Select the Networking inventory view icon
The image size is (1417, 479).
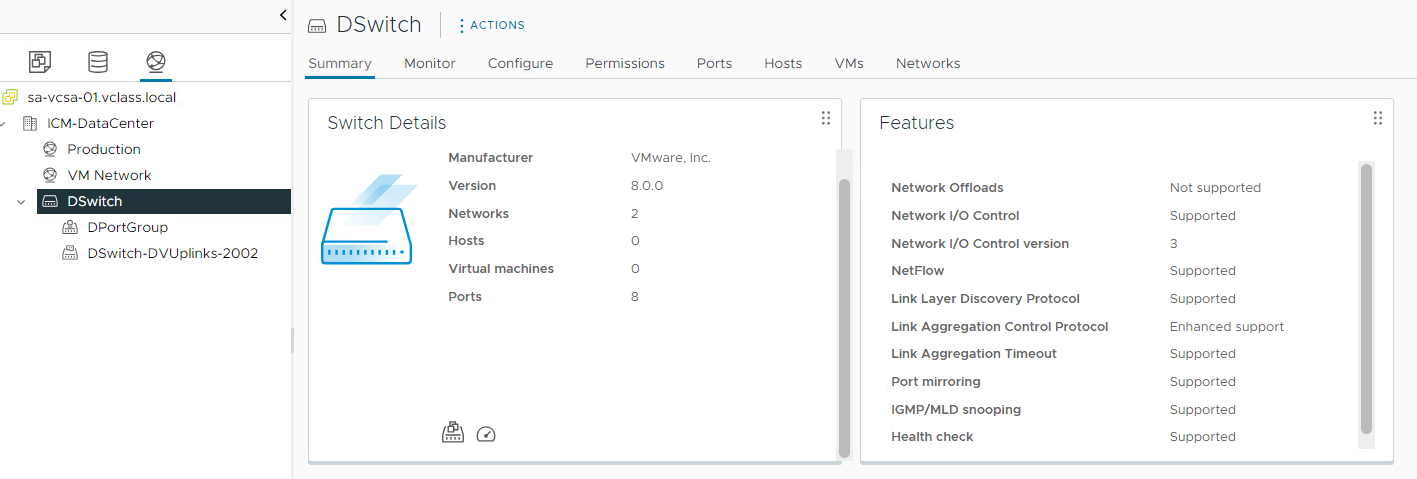[155, 62]
